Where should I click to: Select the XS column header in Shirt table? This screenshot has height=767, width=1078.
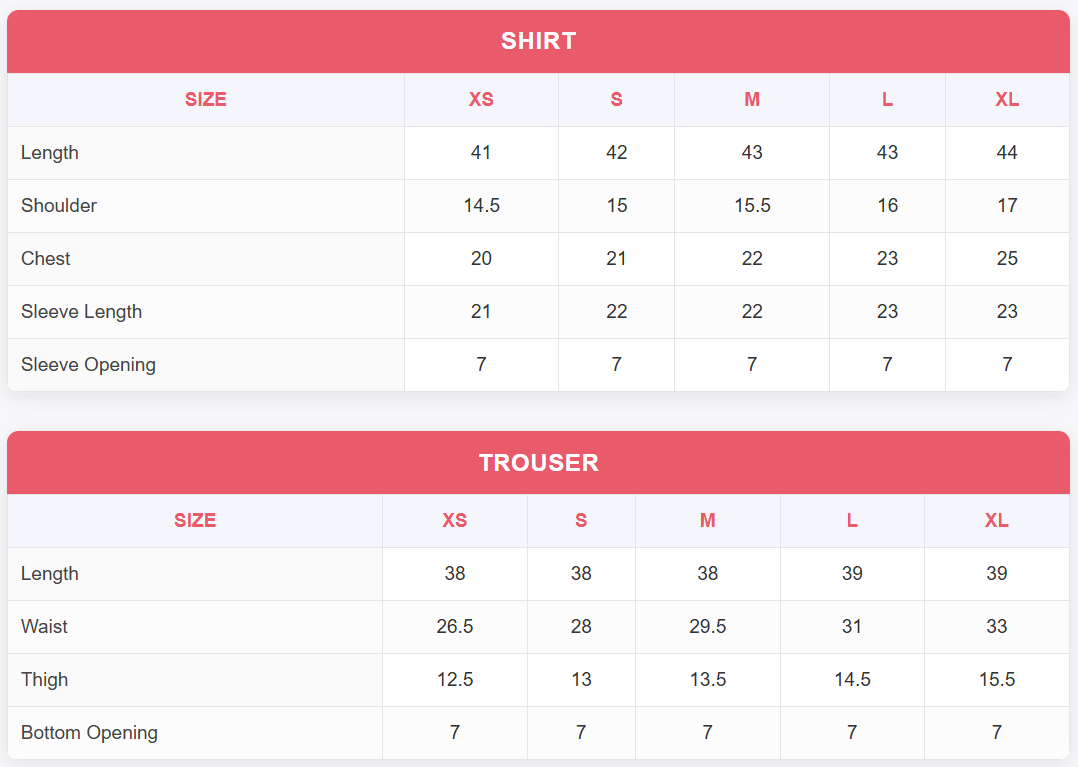pos(481,100)
